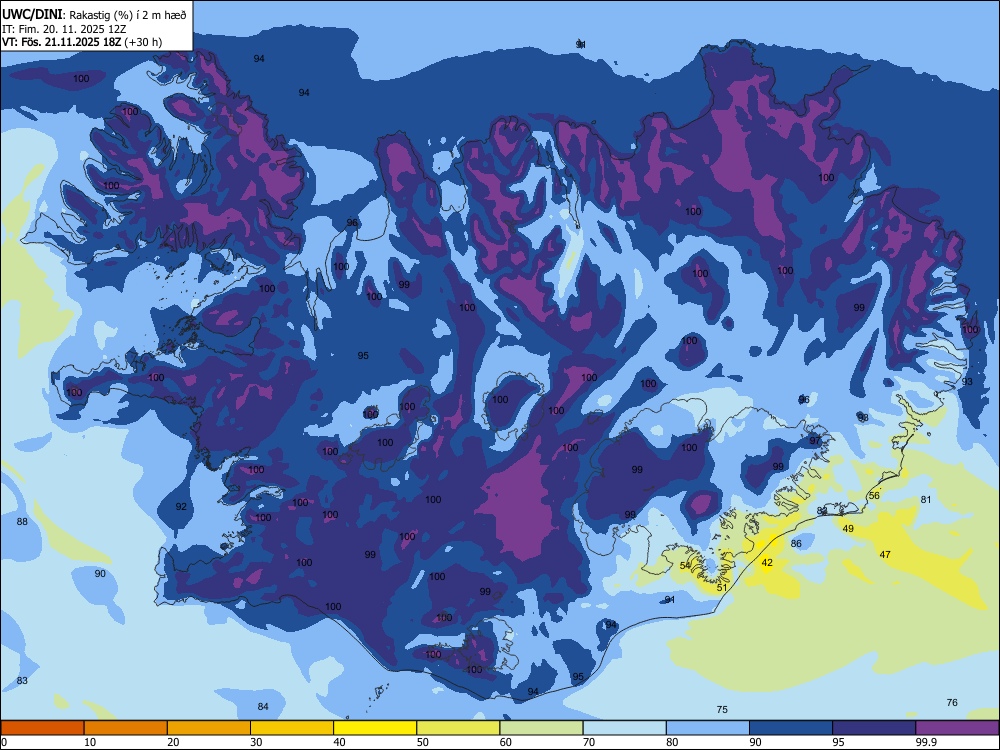This screenshot has width=1000, height=750.
Task: Choose the 70–80 pale blue legend swatch
Action: point(624,728)
